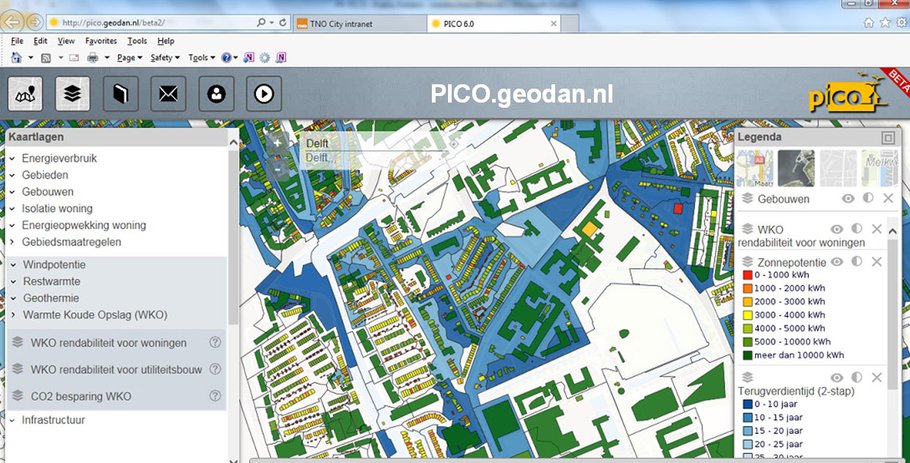Adjust transparency of WKO legend layer
This screenshot has width=910, height=463.
857,229
